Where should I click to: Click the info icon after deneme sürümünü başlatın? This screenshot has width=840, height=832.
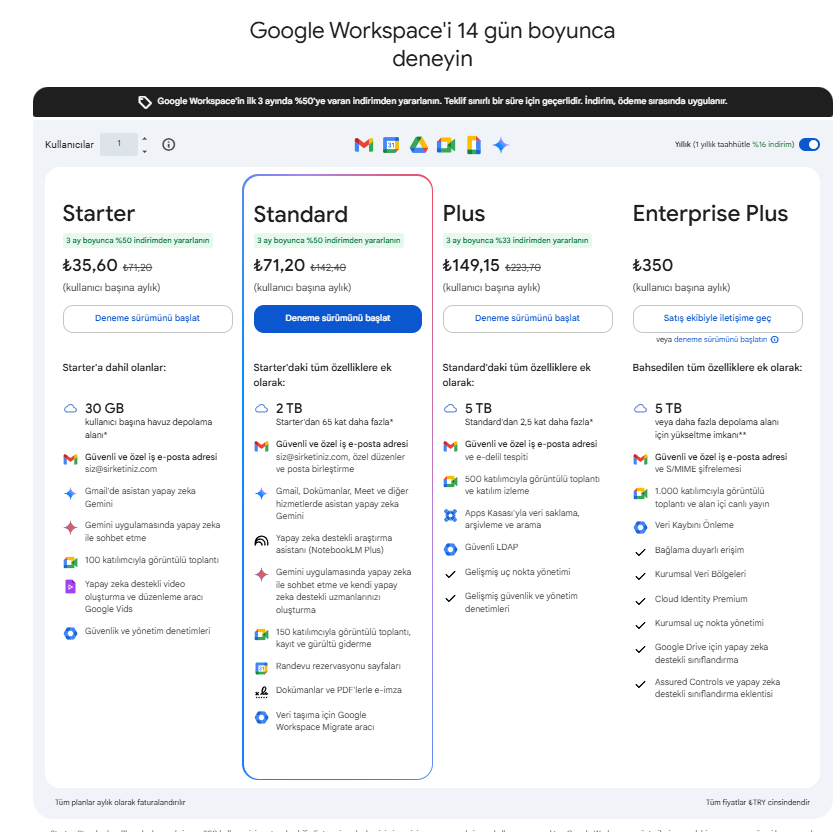click(x=775, y=340)
